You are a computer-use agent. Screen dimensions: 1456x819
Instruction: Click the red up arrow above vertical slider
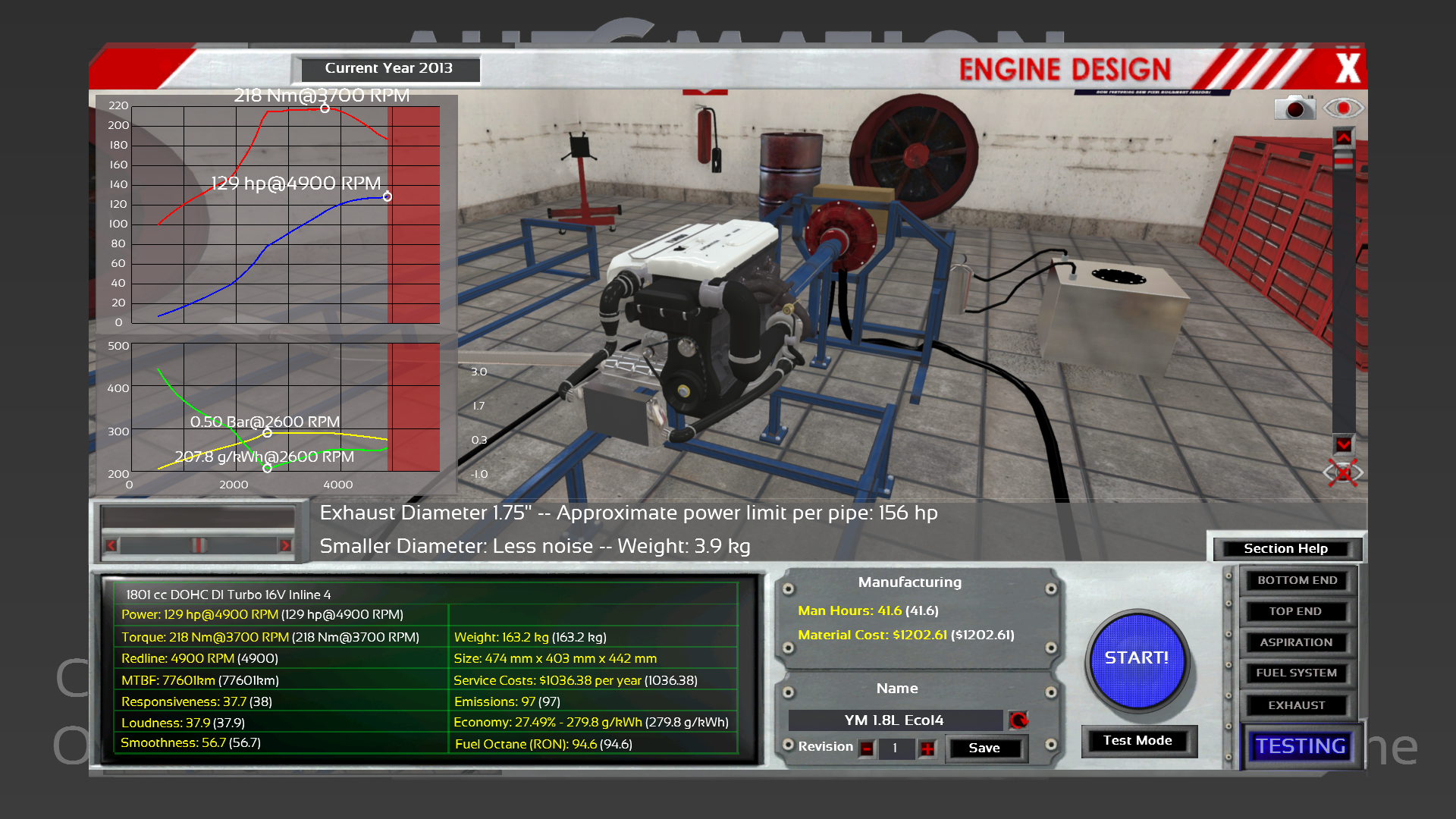point(1343,137)
